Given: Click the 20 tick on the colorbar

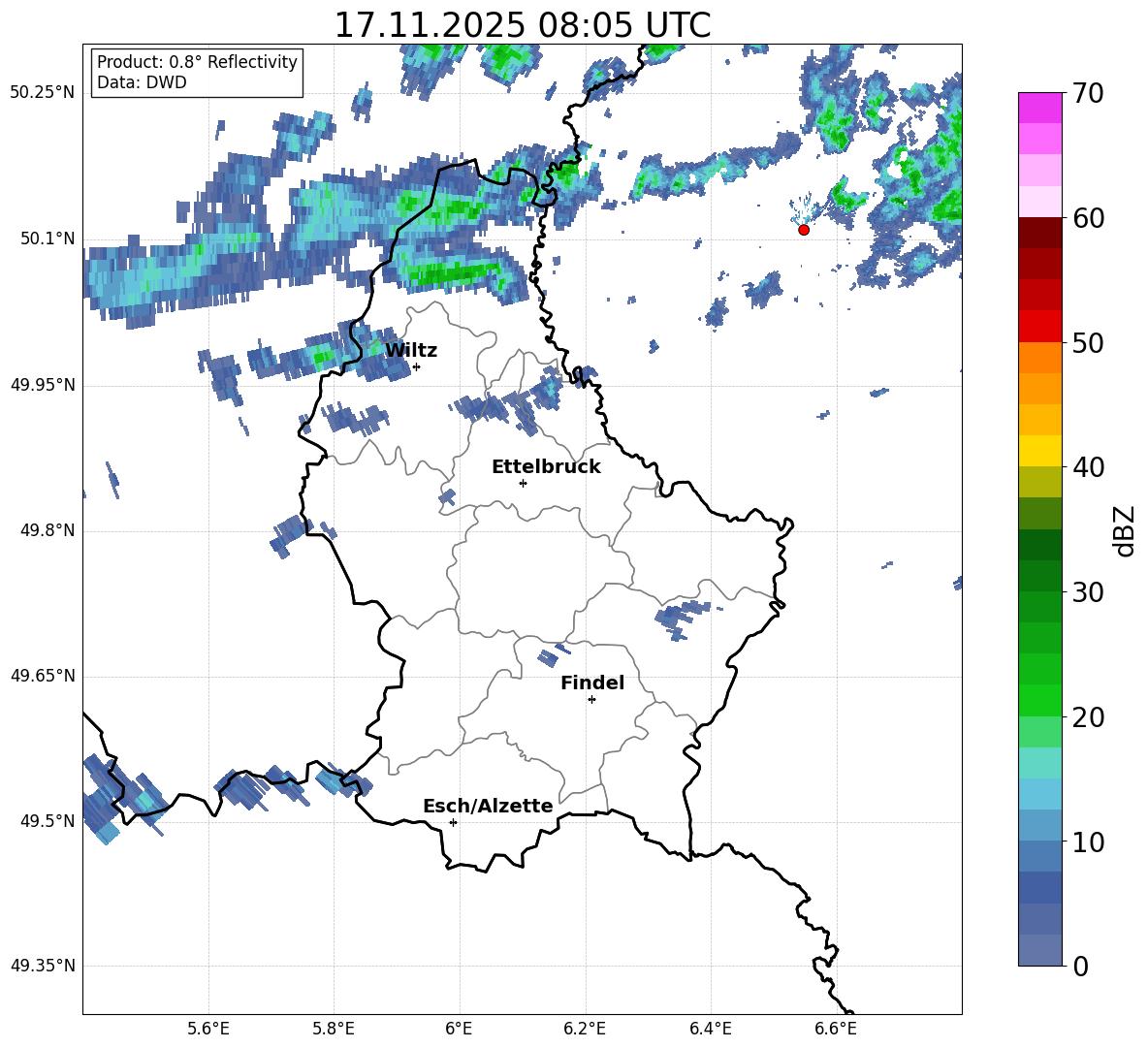Looking at the screenshot, I should 1088,717.
